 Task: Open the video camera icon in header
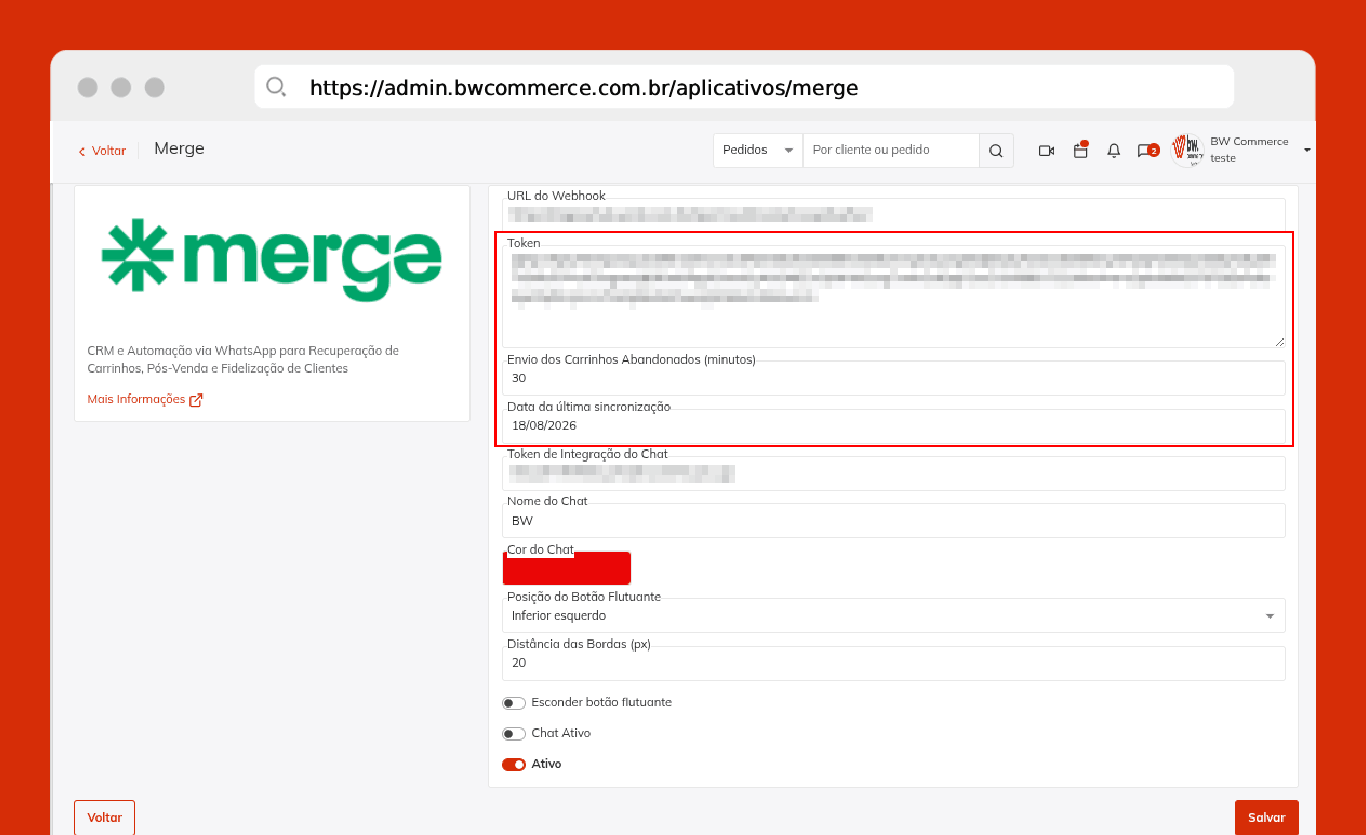(x=1046, y=150)
